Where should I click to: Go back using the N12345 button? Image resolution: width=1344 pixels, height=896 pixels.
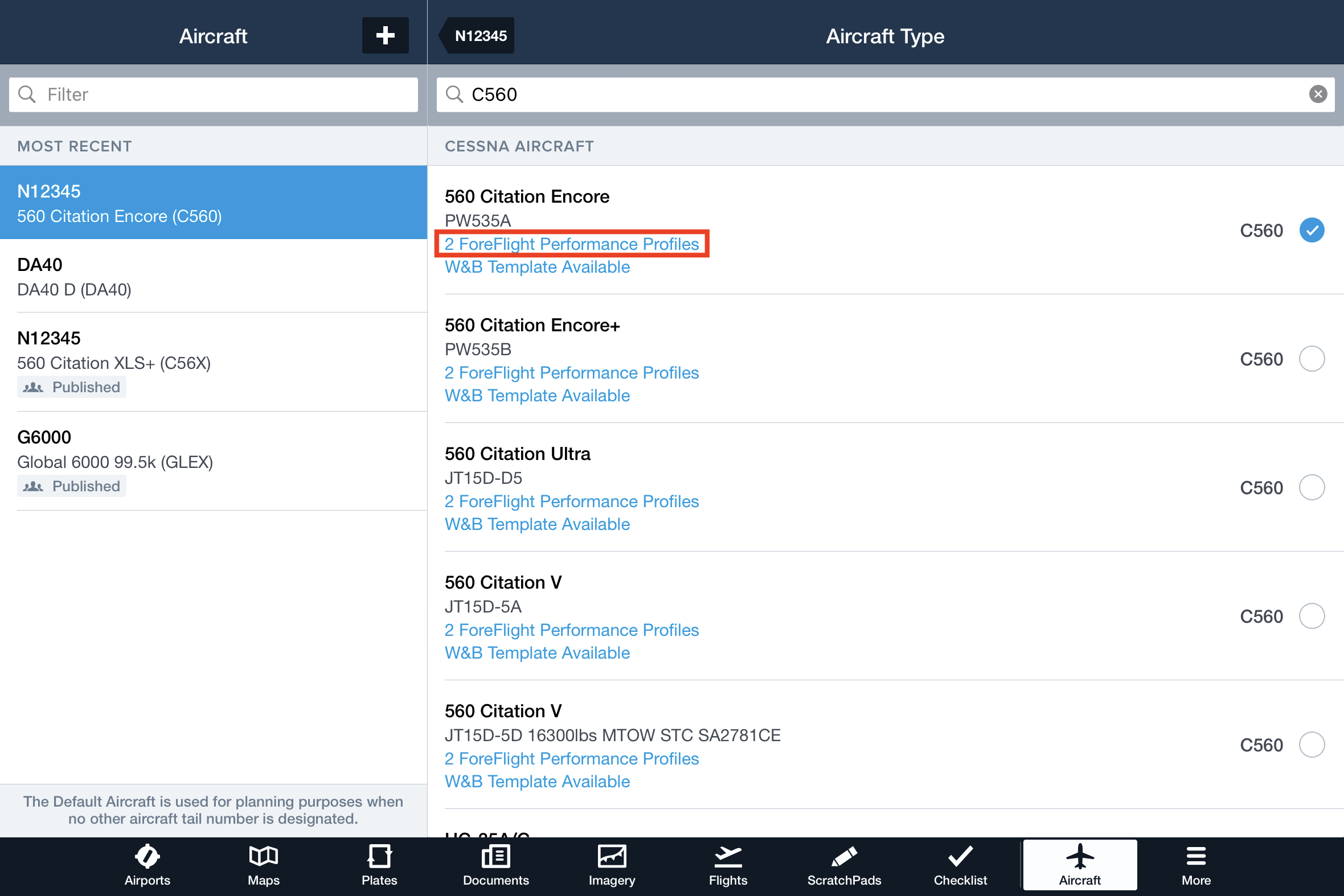[477, 35]
